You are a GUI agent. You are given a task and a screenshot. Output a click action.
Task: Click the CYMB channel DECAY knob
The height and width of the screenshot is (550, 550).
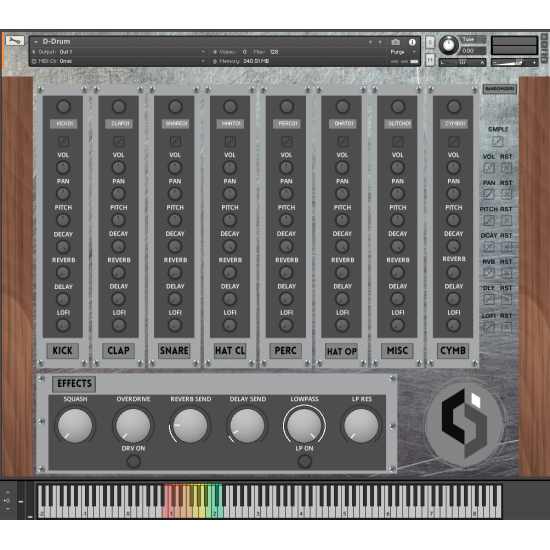click(454, 247)
